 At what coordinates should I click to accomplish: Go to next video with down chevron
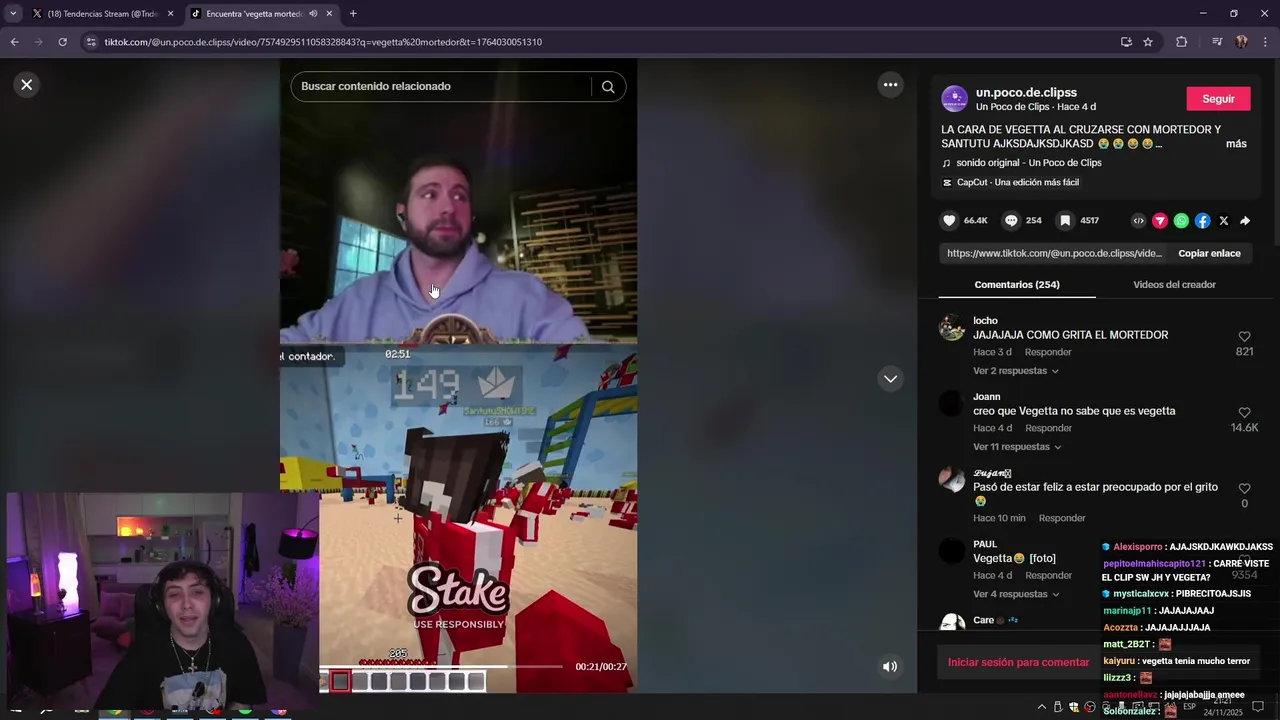890,379
